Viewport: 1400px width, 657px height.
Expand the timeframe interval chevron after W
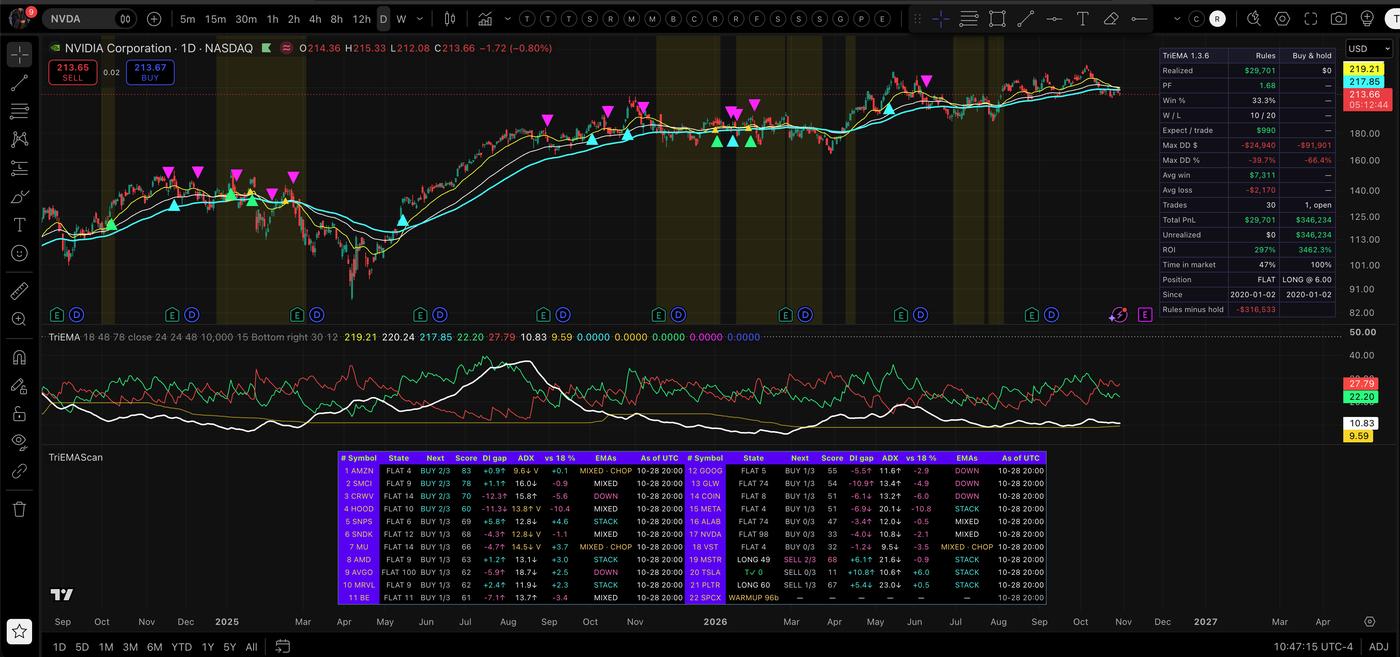[x=420, y=18]
